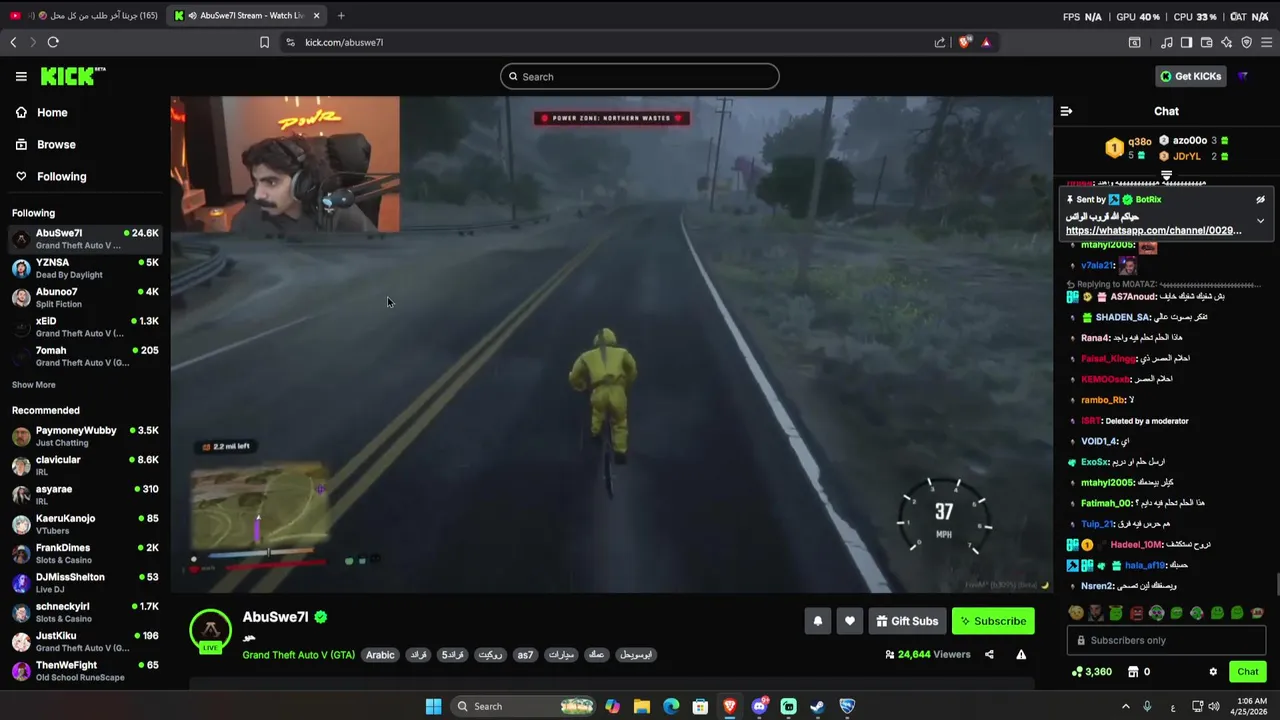Click the browser address bar URL
The width and height of the screenshot is (1280, 720).
(344, 42)
